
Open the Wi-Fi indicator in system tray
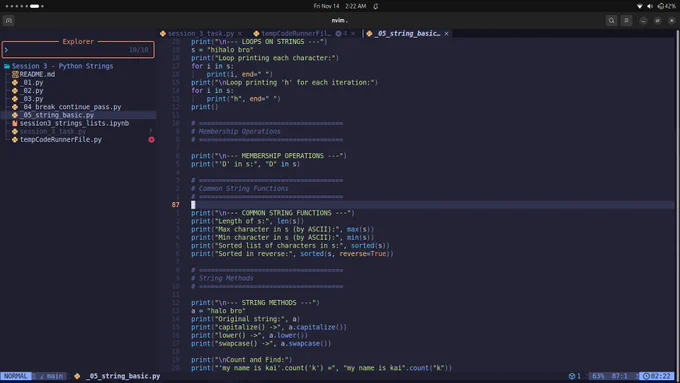(x=639, y=6)
